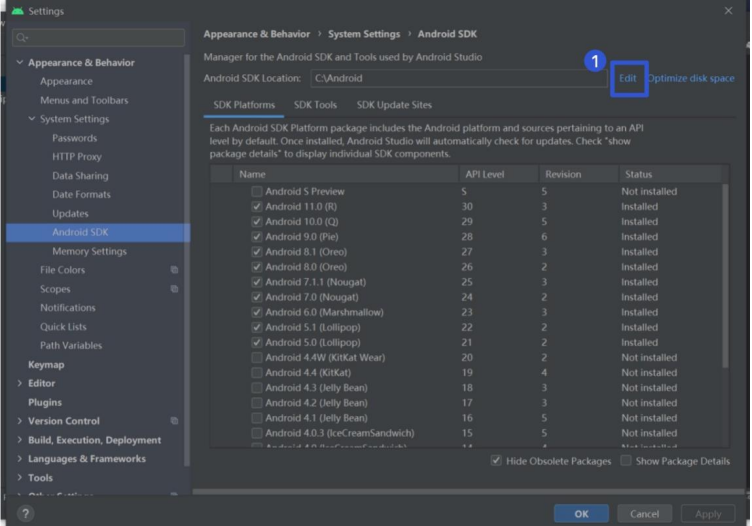The image size is (752, 526).
Task: Click the search magnifier icon in settings
Action: [x=22, y=38]
